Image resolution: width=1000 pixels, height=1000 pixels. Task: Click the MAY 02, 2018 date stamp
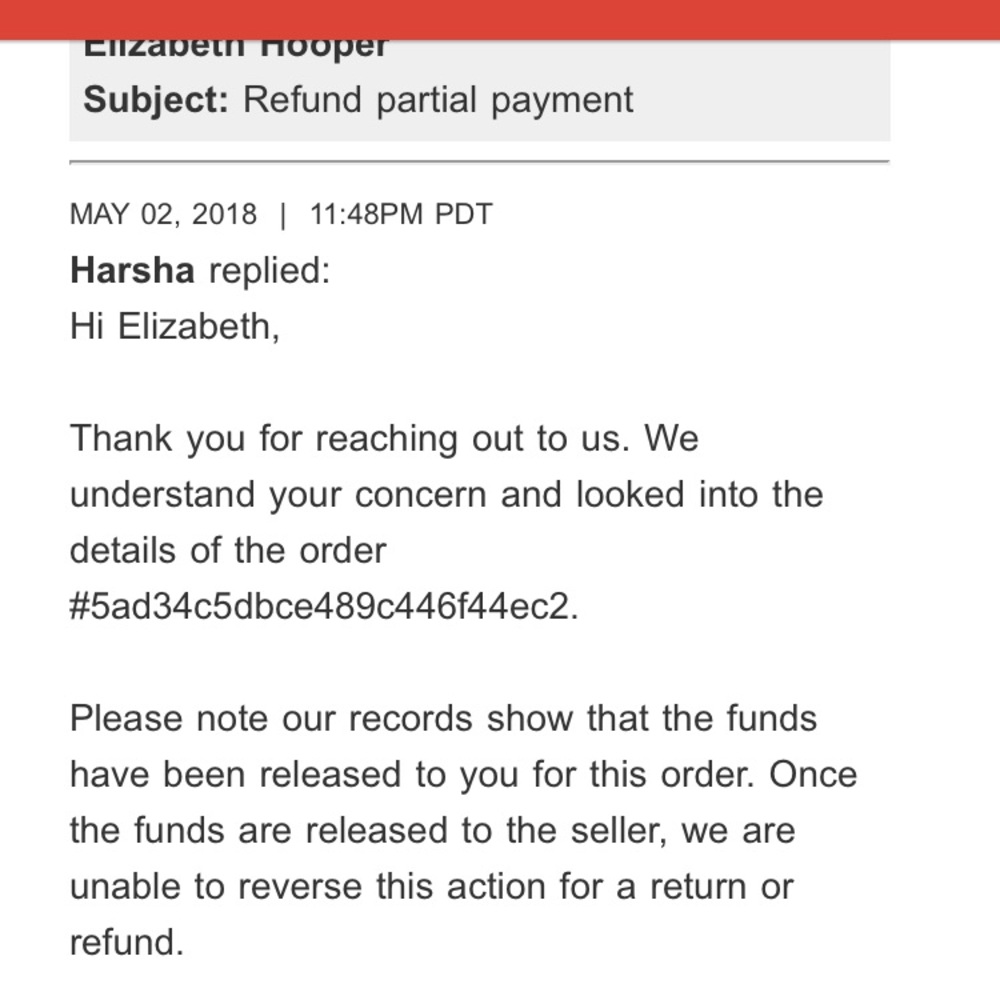[x=163, y=214]
